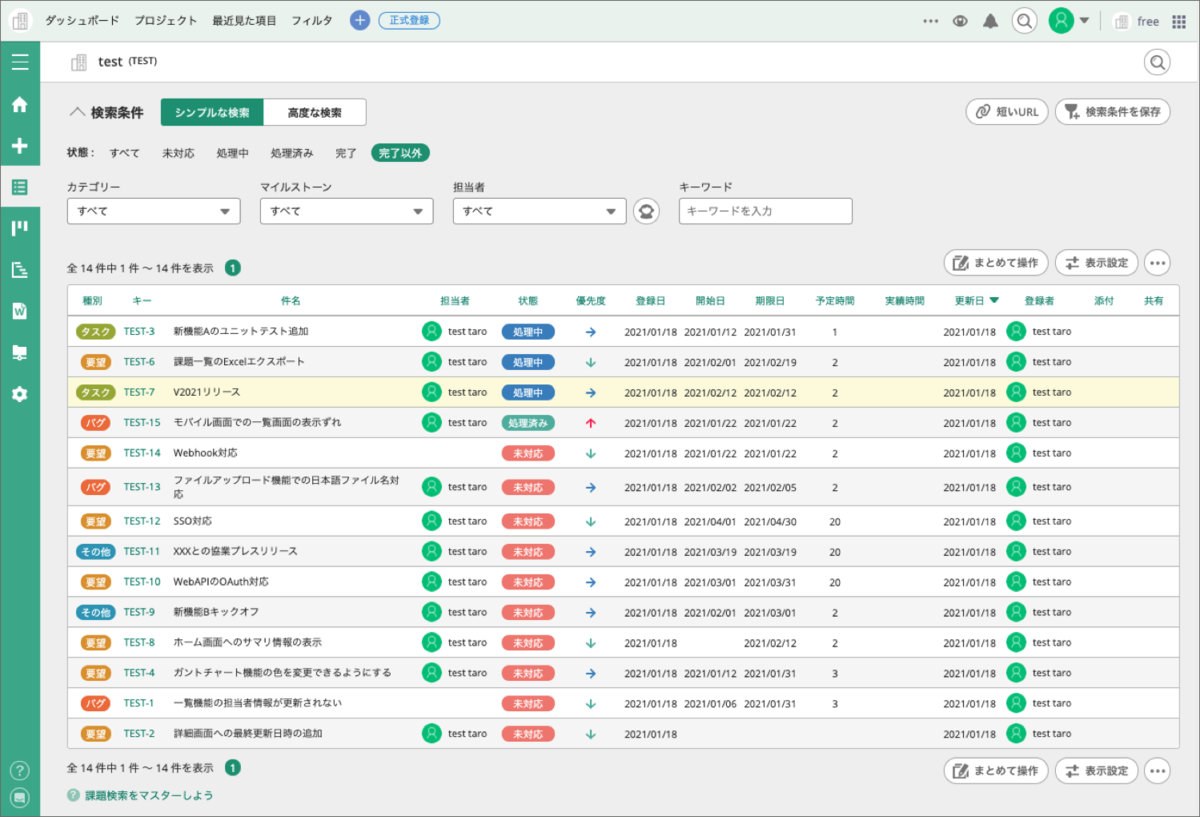
Task: Open project settings gear in the sidebar
Action: point(19,394)
